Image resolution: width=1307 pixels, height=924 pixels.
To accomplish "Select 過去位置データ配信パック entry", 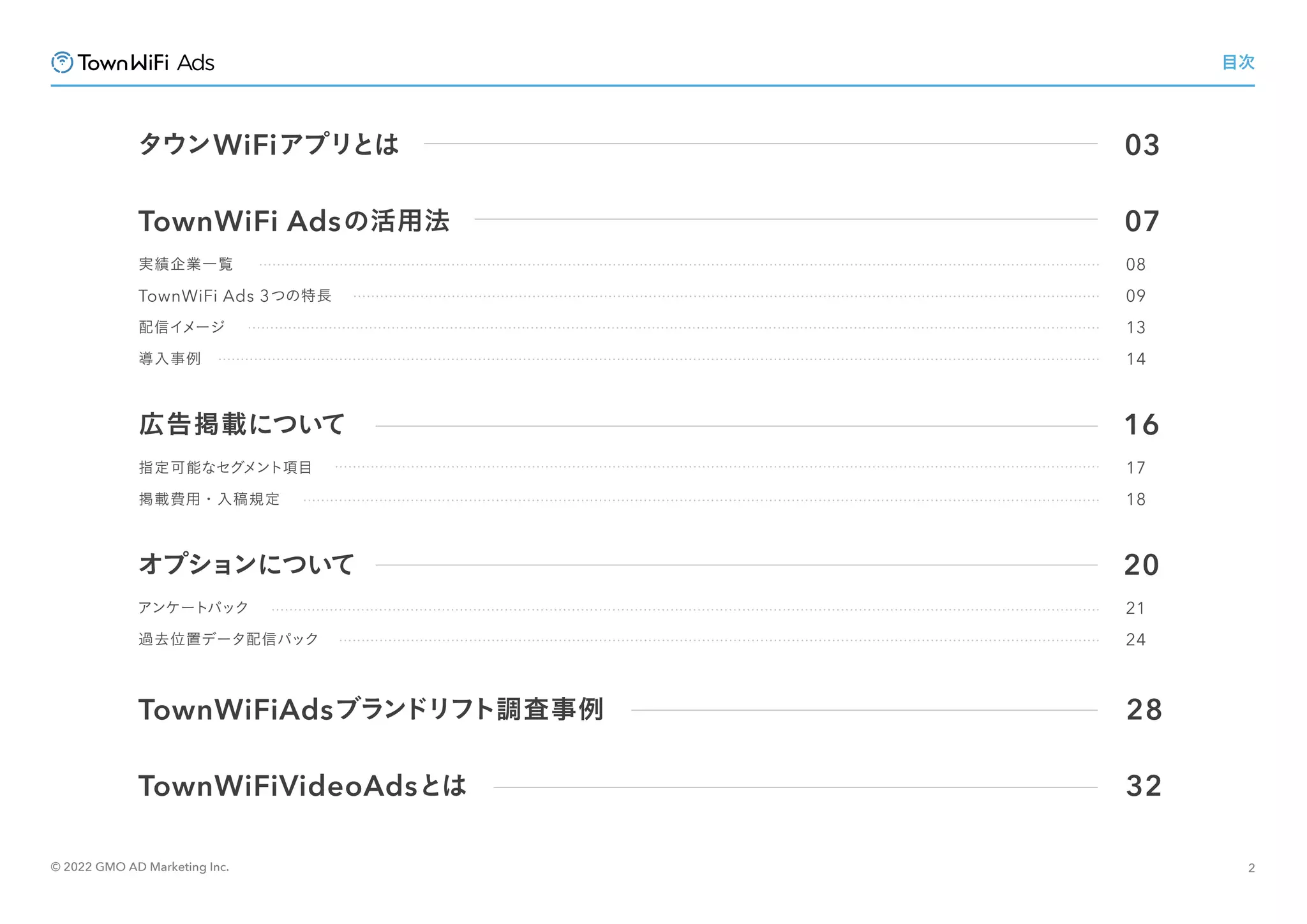I will pos(228,639).
